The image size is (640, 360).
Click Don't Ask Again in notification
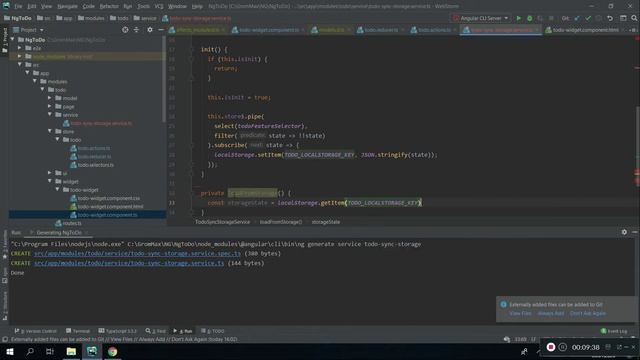pyautogui.click(x=588, y=313)
